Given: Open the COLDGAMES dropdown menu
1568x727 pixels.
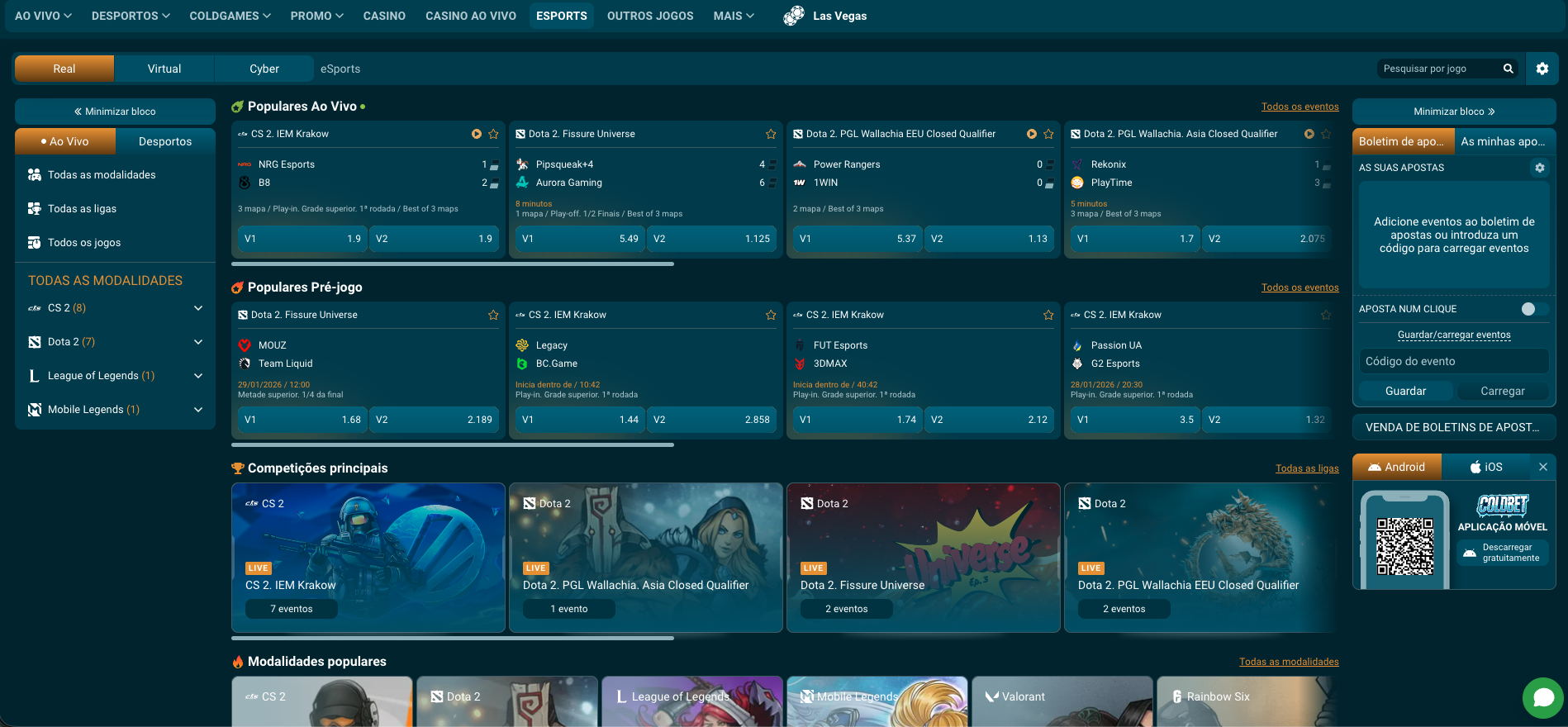Looking at the screenshot, I should pos(230,16).
